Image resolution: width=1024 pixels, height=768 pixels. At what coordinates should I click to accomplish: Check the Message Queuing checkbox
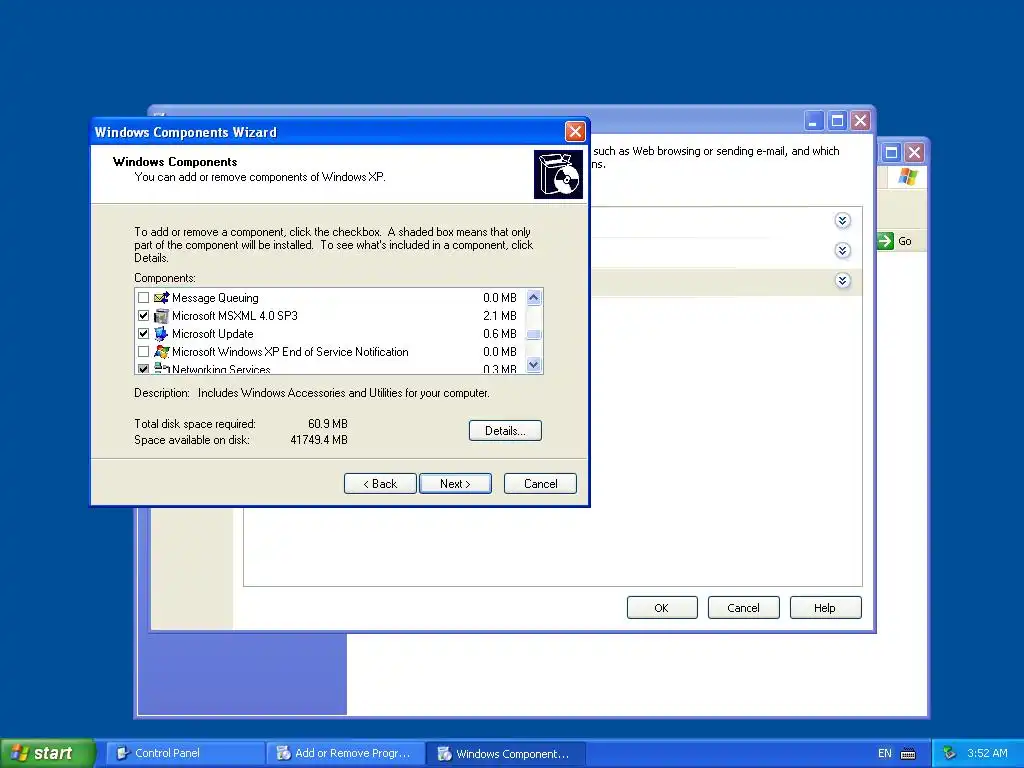coord(144,298)
